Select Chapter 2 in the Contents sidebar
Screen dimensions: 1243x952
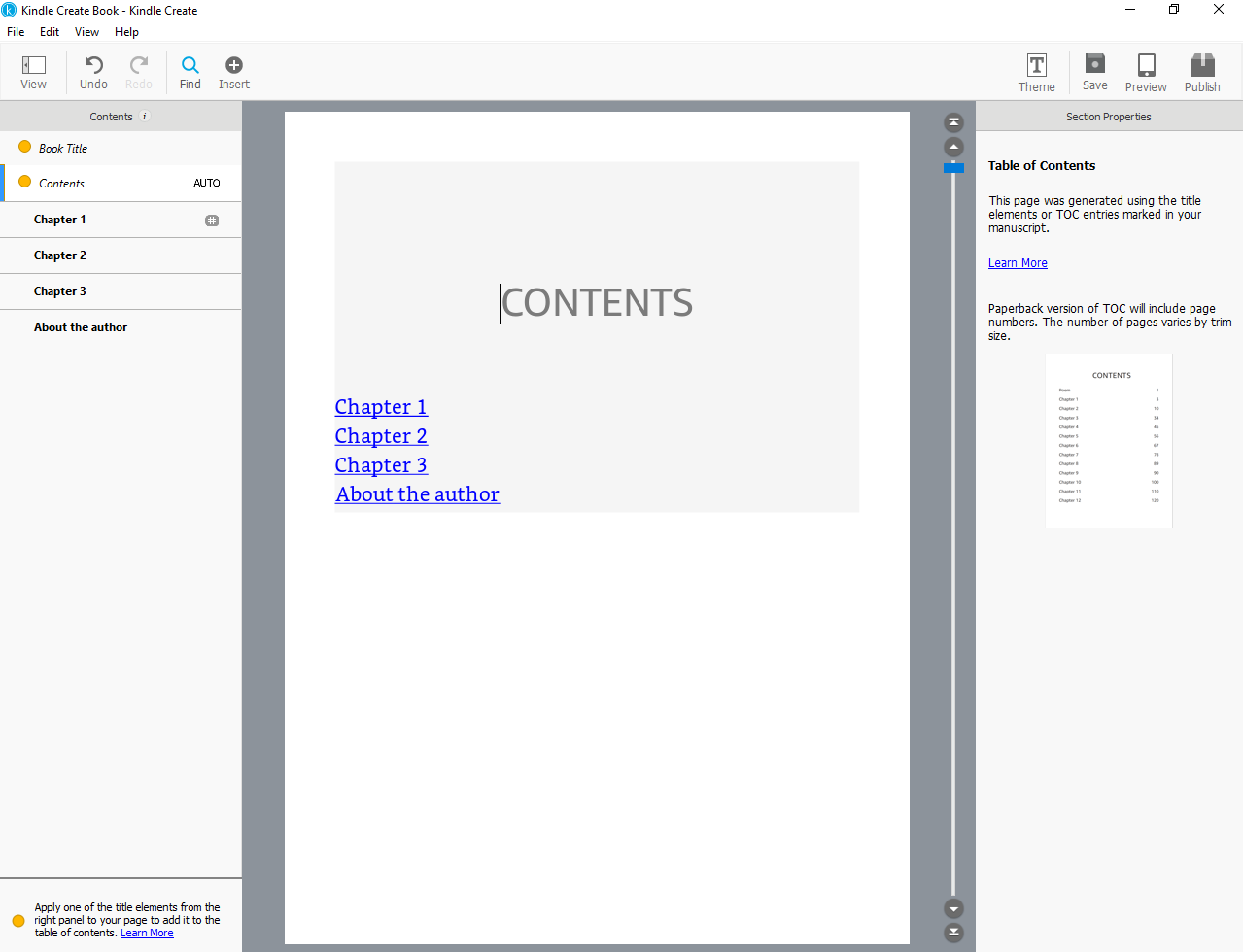point(60,255)
